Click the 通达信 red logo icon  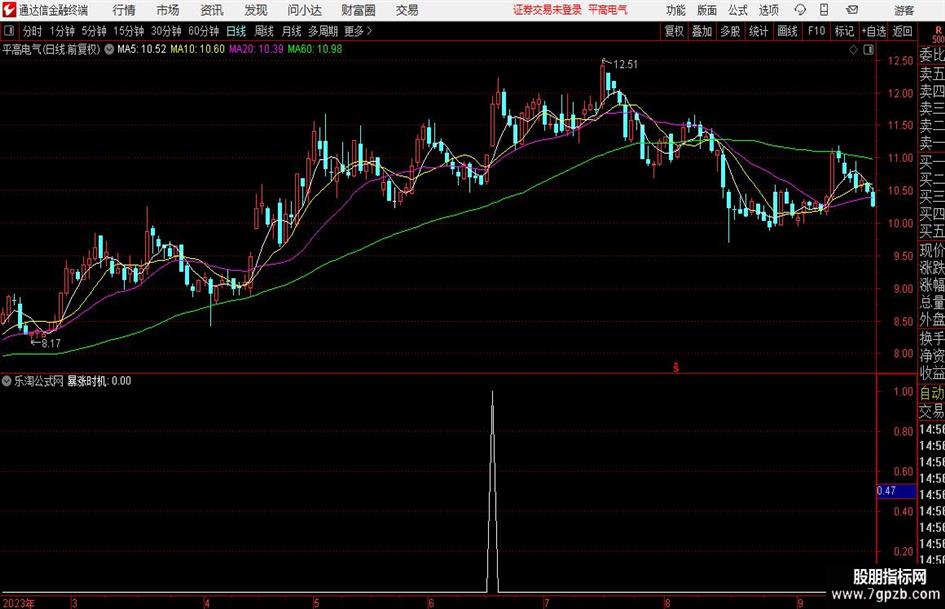[8, 10]
